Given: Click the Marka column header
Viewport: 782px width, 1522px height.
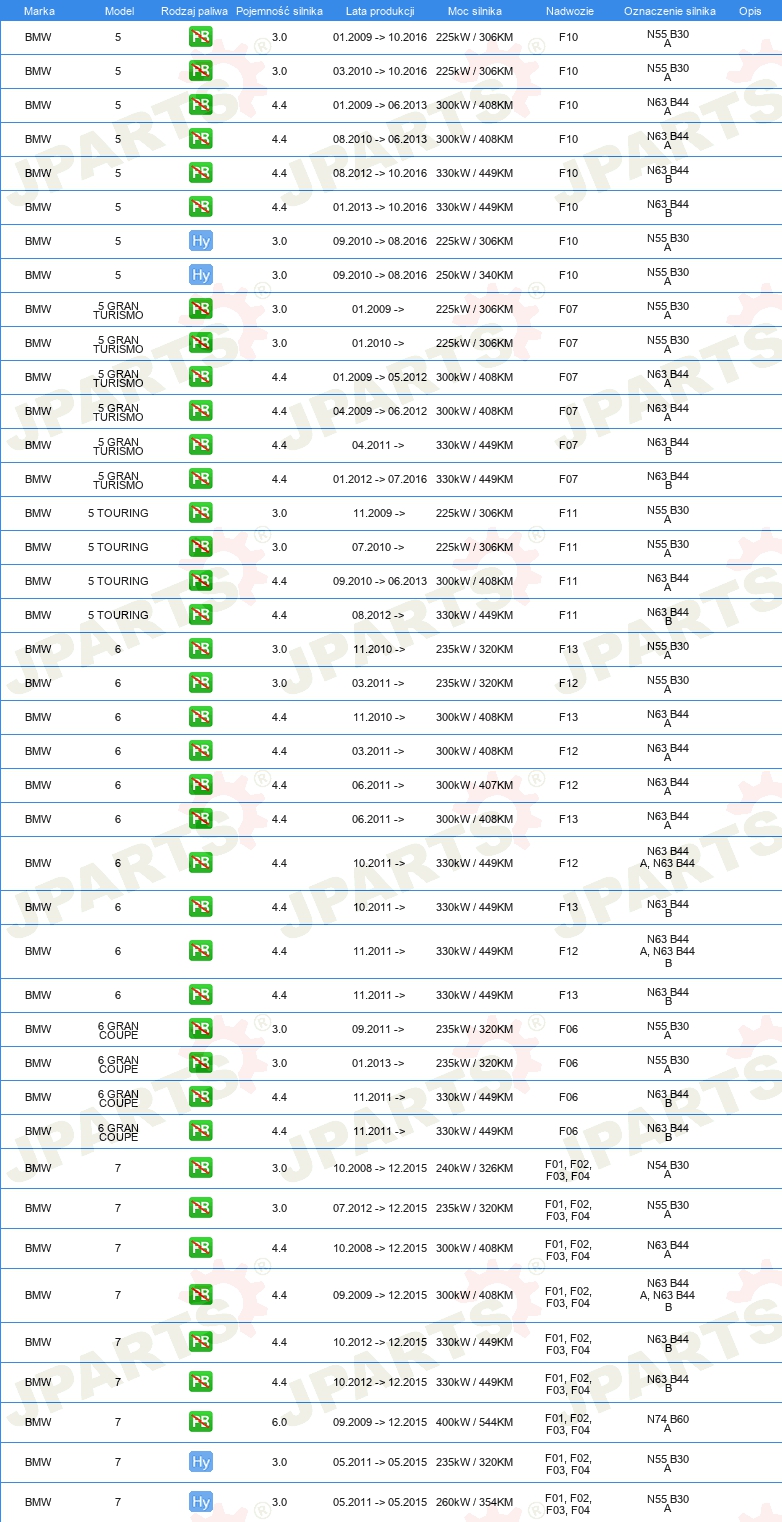Looking at the screenshot, I should click(39, 10).
